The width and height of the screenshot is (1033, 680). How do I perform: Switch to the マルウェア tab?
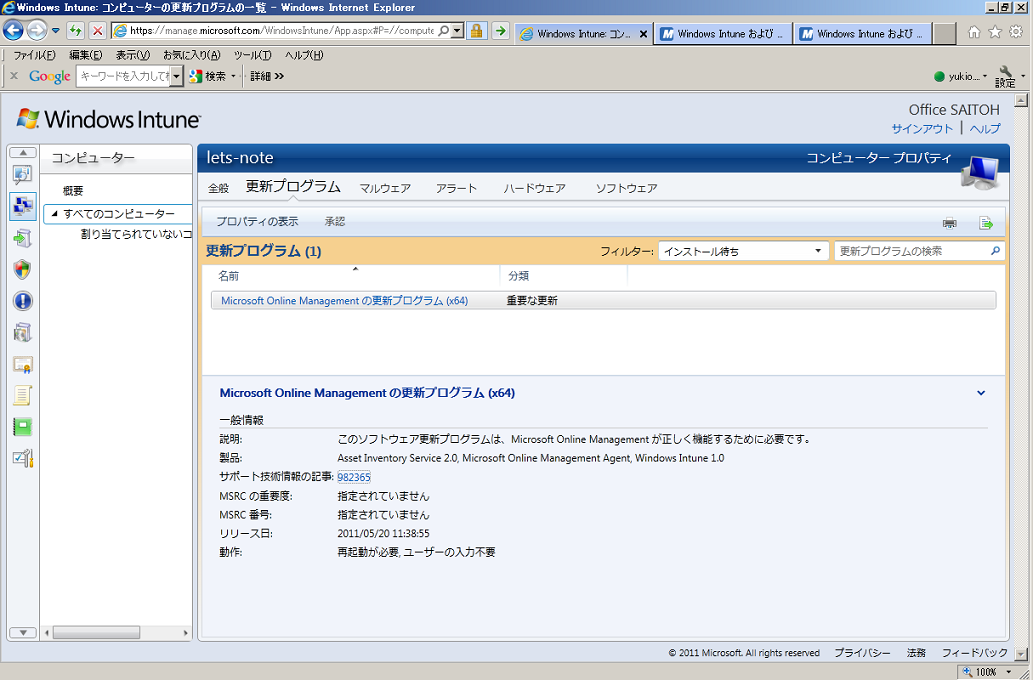tap(385, 188)
